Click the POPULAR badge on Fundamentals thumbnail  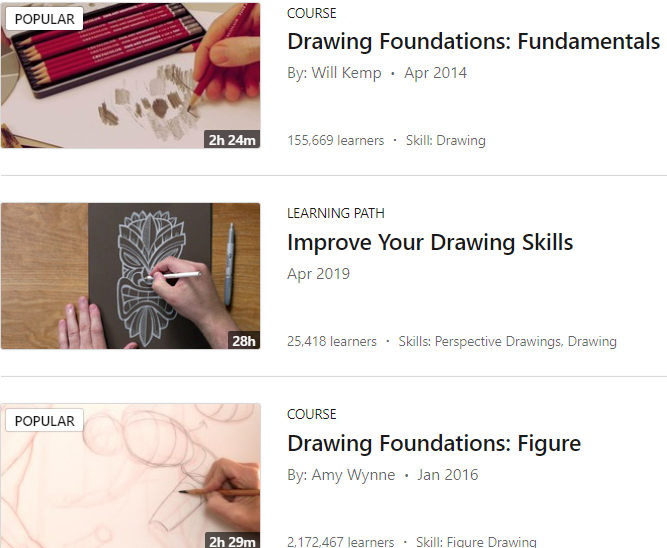point(44,19)
